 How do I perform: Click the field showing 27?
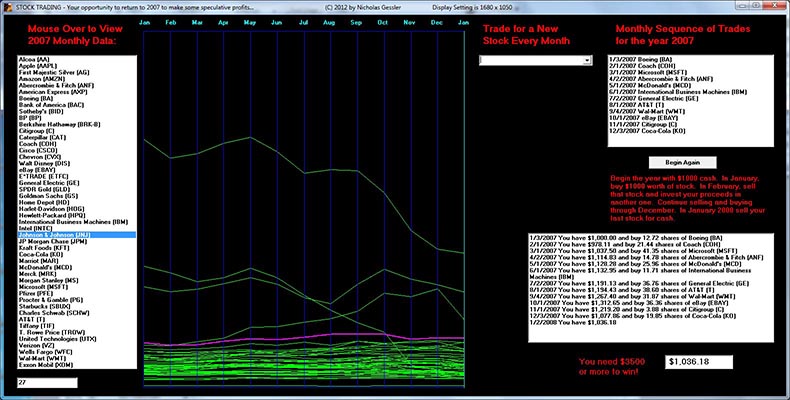47,383
